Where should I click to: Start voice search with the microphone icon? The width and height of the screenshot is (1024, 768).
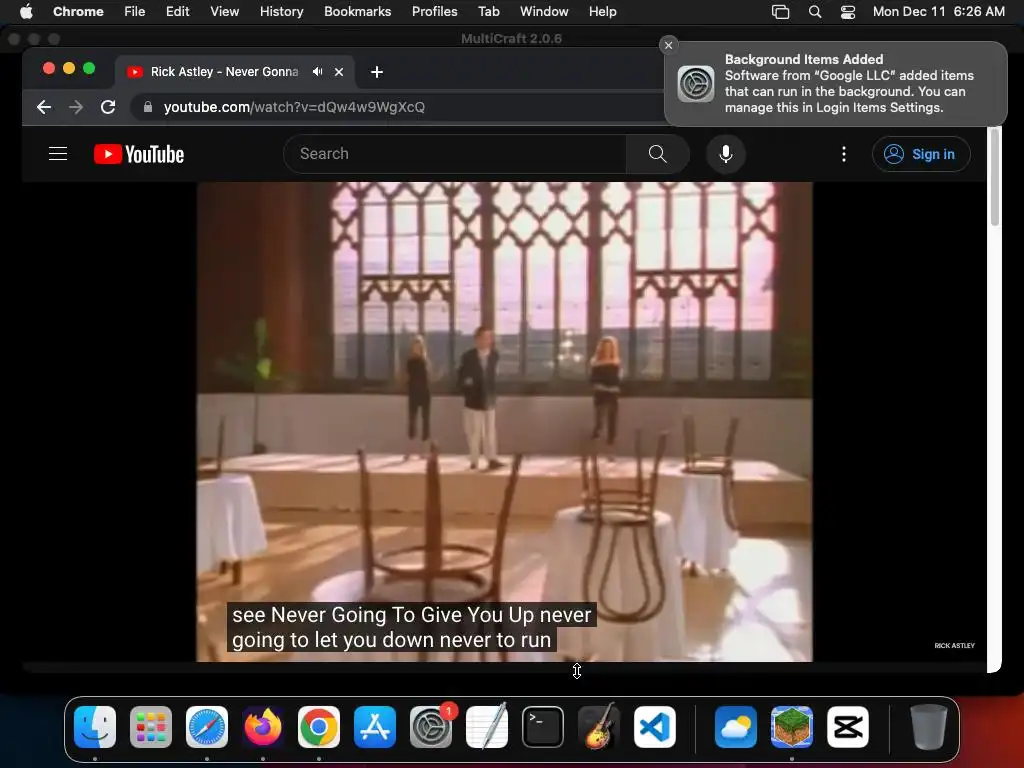coord(726,154)
